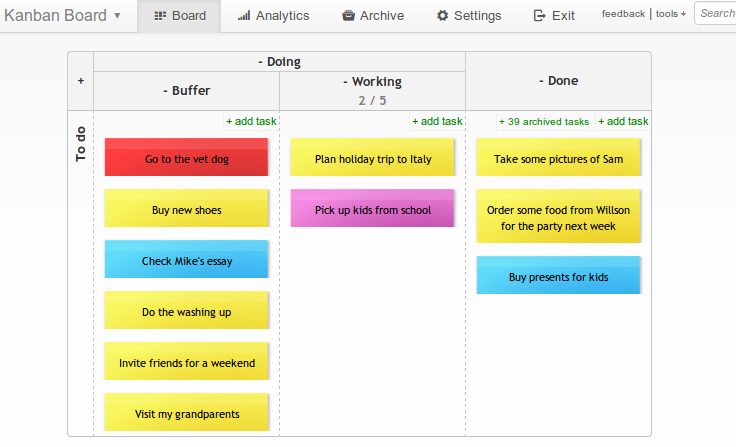
Task: Select red card Go to the vet dog
Action: click(187, 158)
